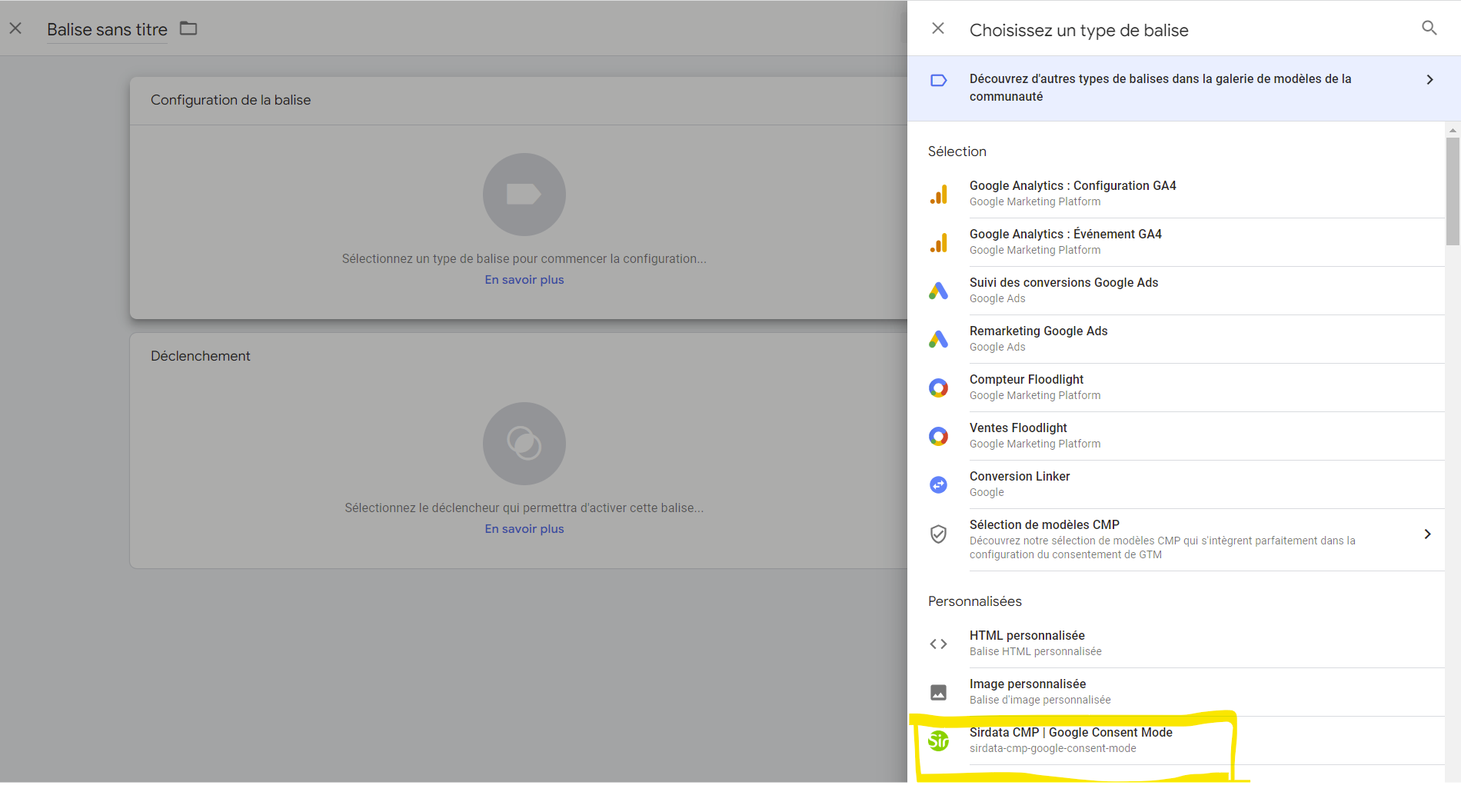1461x812 pixels.
Task: Click the Sirdata CMP green logo icon
Action: [938, 740]
